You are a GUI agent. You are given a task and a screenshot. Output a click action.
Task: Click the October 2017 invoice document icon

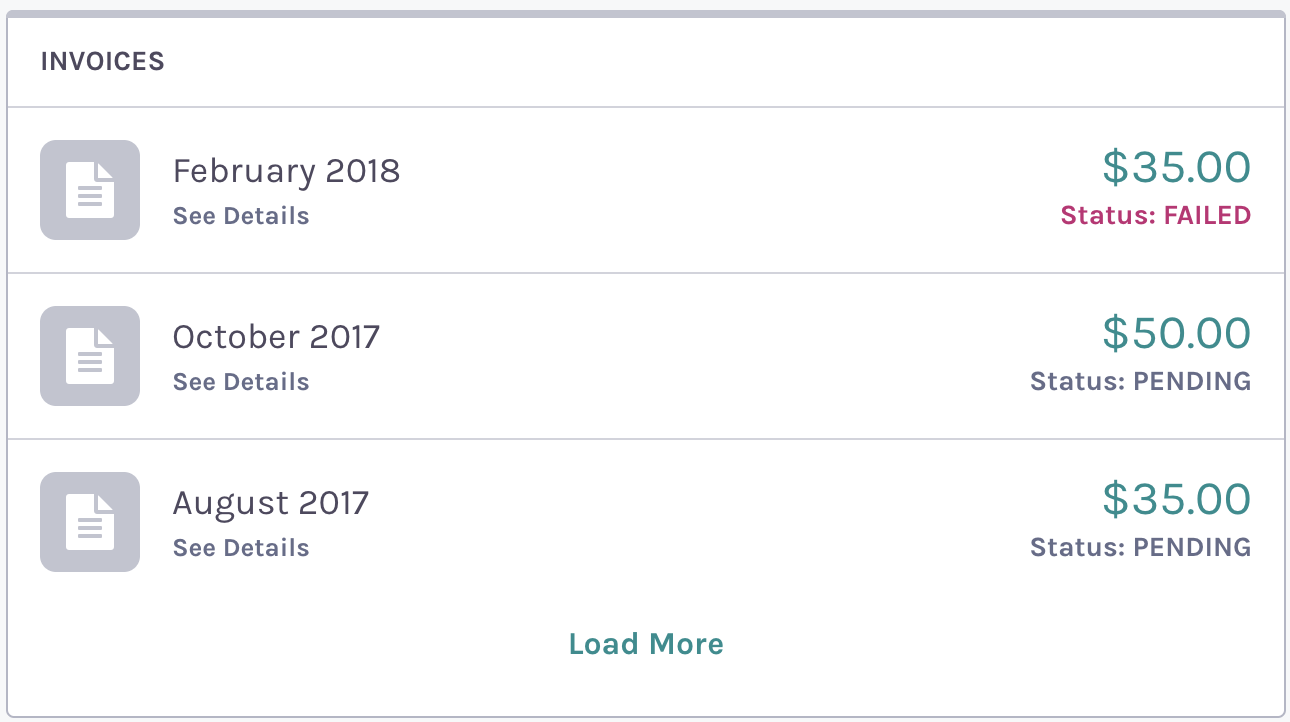click(x=89, y=356)
